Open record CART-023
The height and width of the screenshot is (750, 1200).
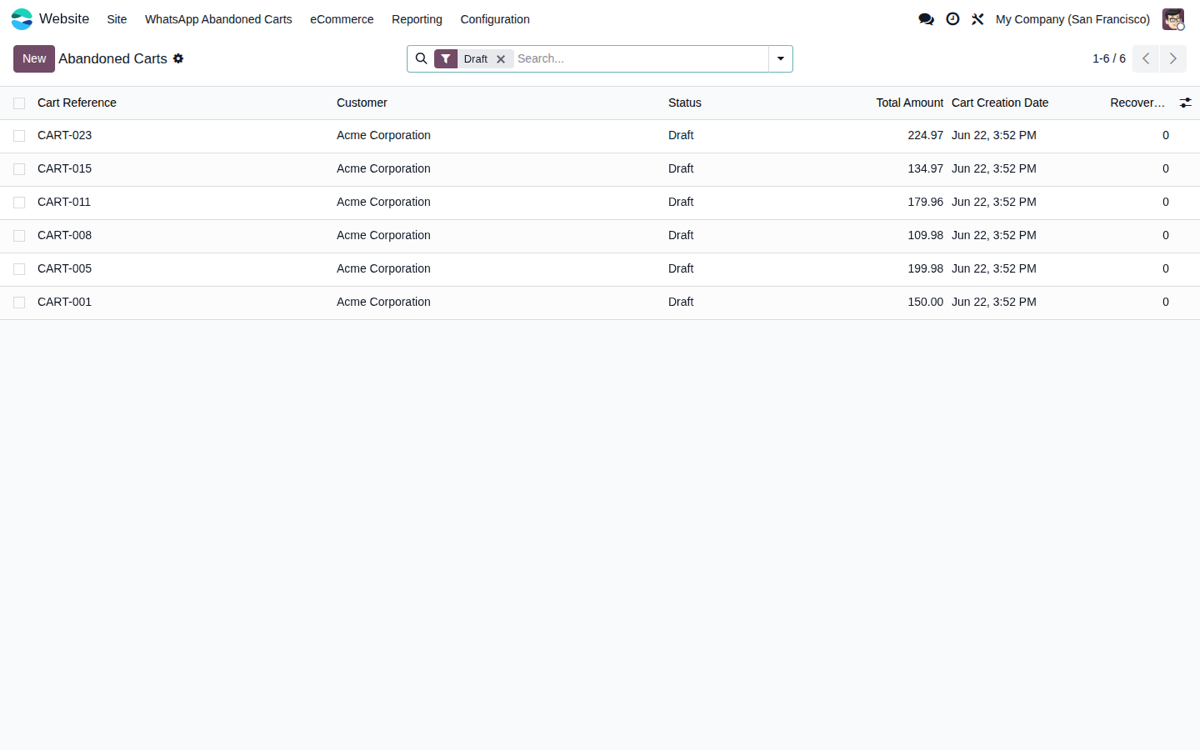click(64, 135)
